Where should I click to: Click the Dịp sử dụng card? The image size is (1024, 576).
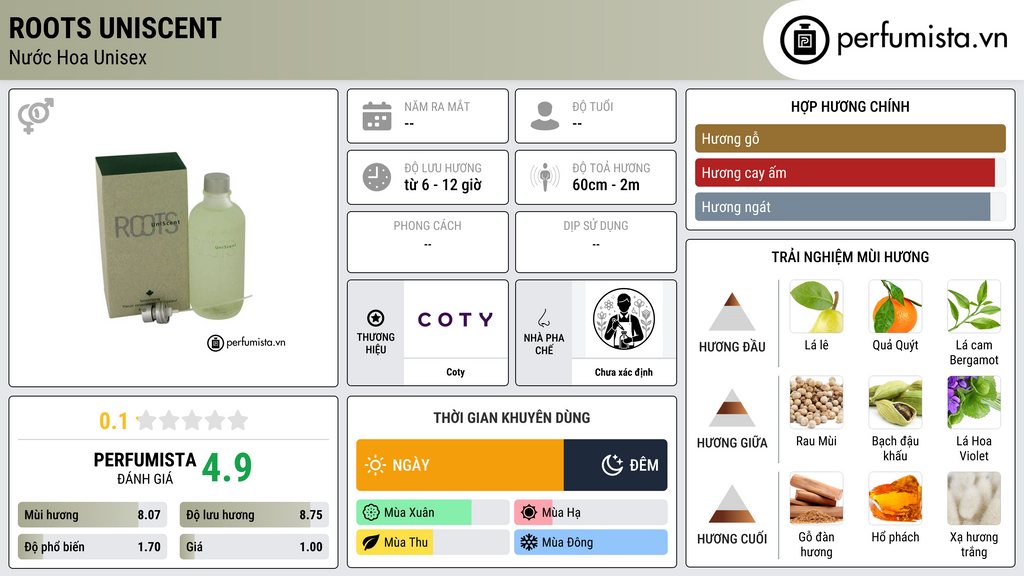click(596, 242)
